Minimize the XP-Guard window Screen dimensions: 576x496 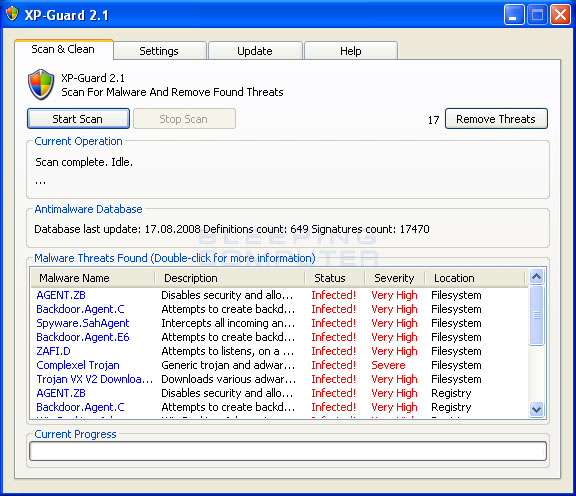click(514, 15)
